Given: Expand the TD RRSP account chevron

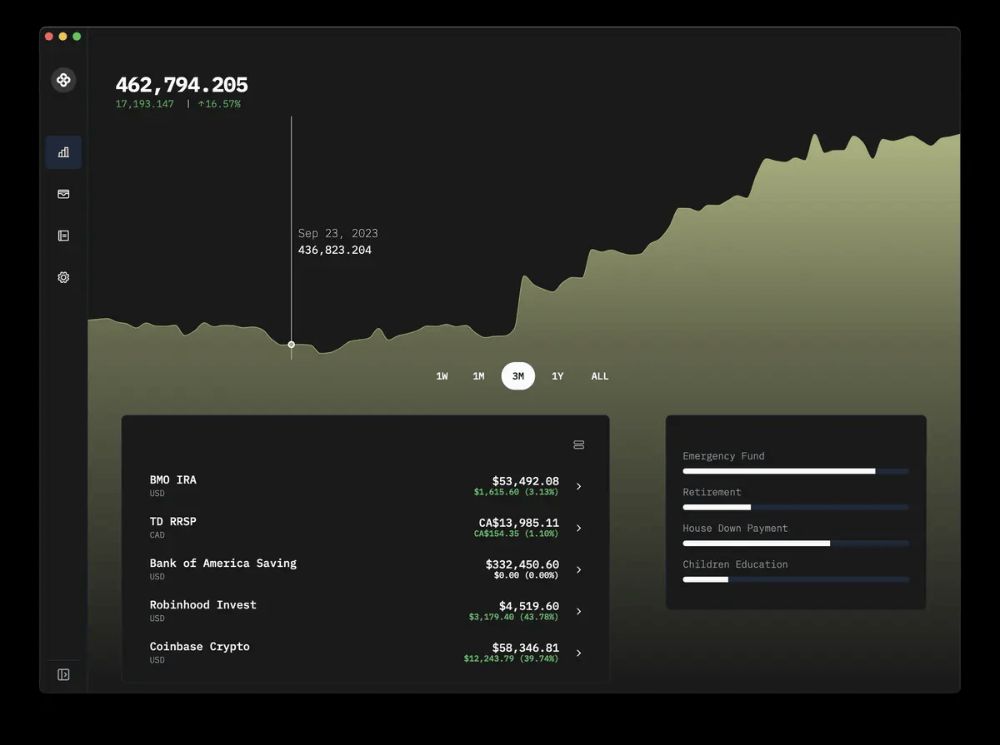Looking at the screenshot, I should (x=579, y=528).
